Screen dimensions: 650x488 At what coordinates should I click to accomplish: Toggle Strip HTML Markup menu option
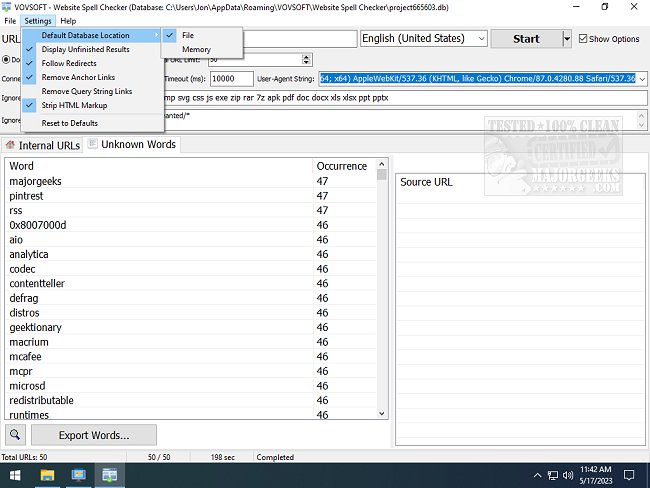click(x=93, y=105)
